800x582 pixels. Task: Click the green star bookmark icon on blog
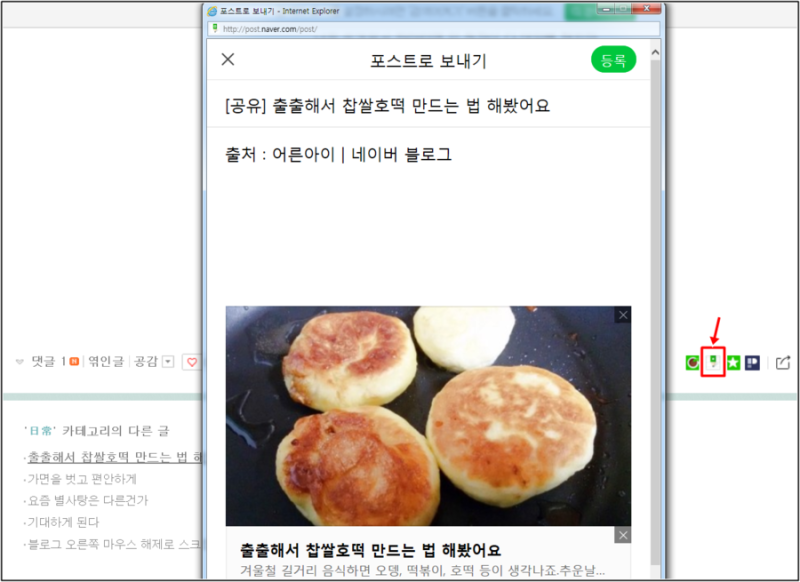click(733, 363)
